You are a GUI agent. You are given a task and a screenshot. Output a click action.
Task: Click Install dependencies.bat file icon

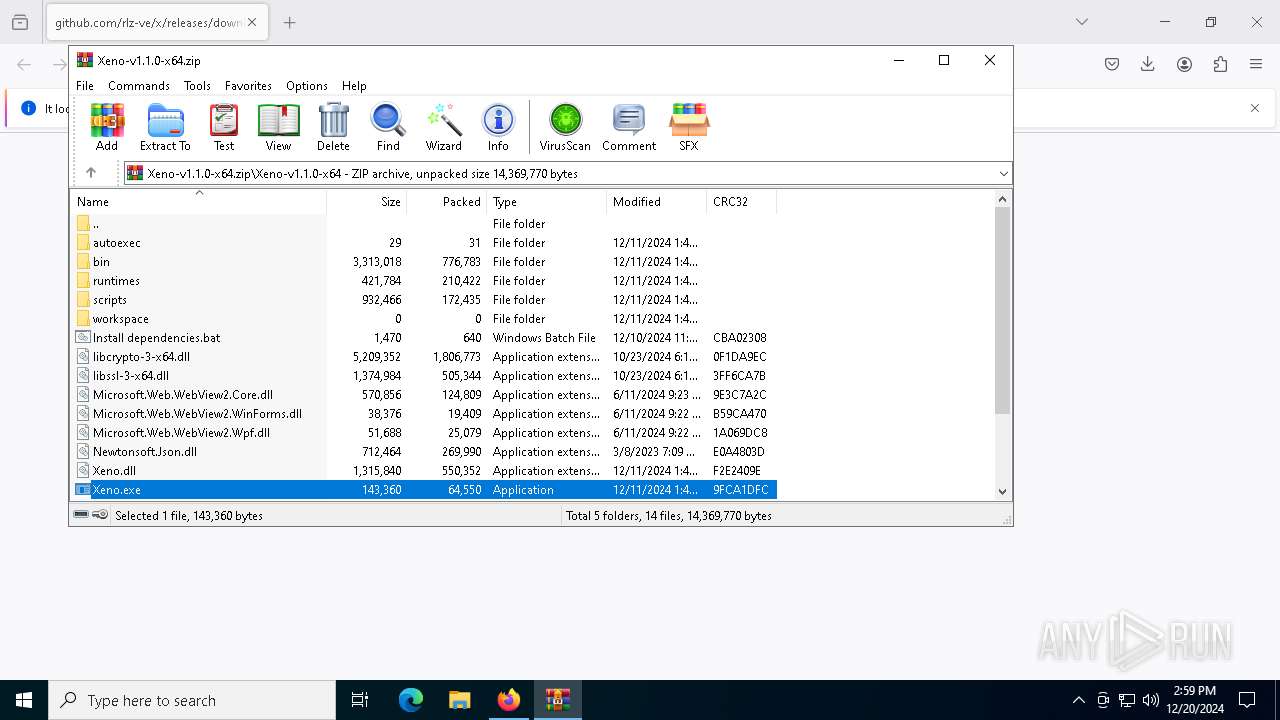tap(83, 338)
